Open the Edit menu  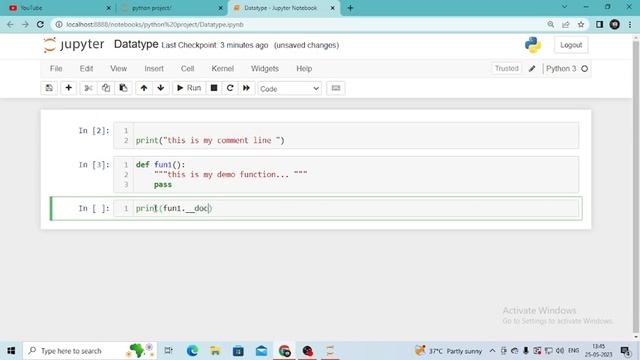click(86, 69)
